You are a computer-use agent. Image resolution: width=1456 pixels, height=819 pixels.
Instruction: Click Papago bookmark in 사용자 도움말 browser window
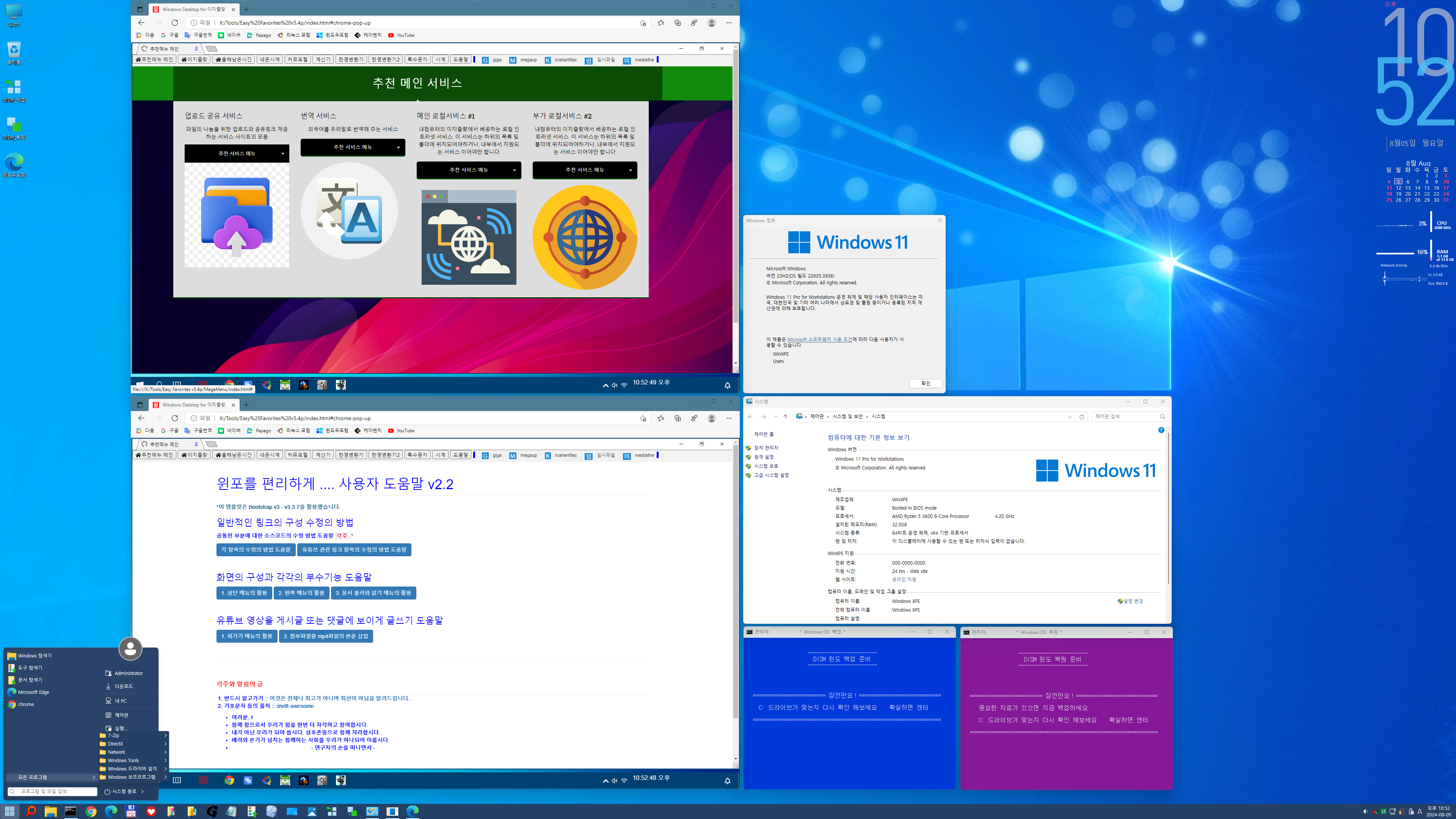click(x=259, y=431)
